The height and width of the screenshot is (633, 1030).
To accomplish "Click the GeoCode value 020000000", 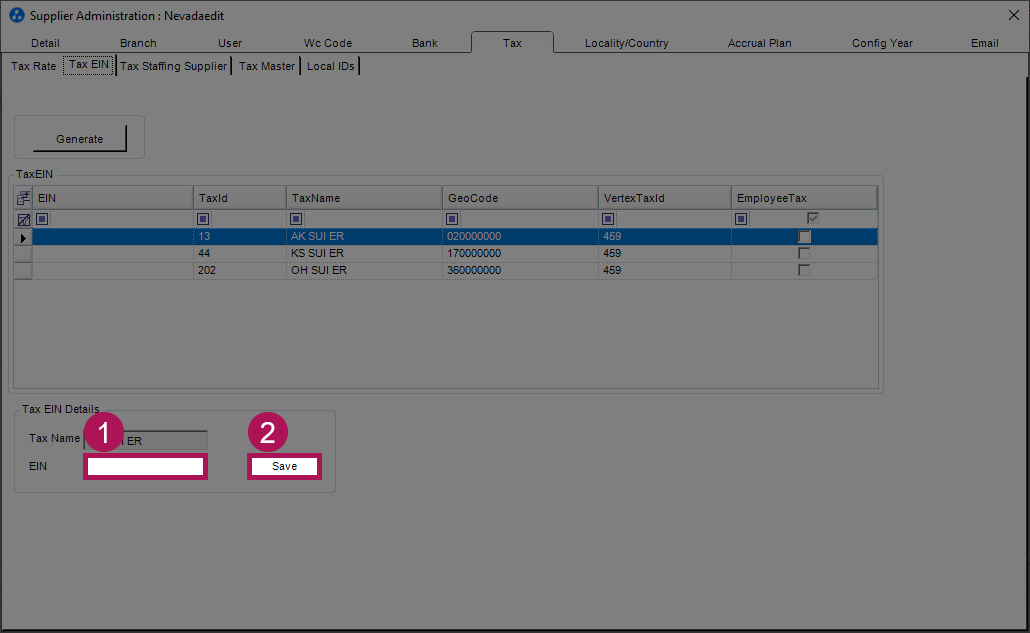I will pos(474,236).
